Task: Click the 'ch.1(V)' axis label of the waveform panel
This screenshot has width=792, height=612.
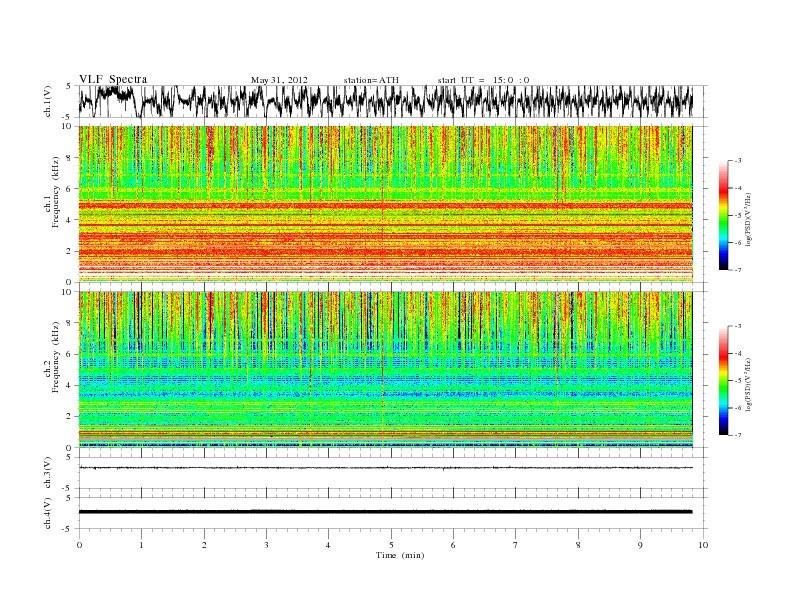Action: click(x=48, y=101)
